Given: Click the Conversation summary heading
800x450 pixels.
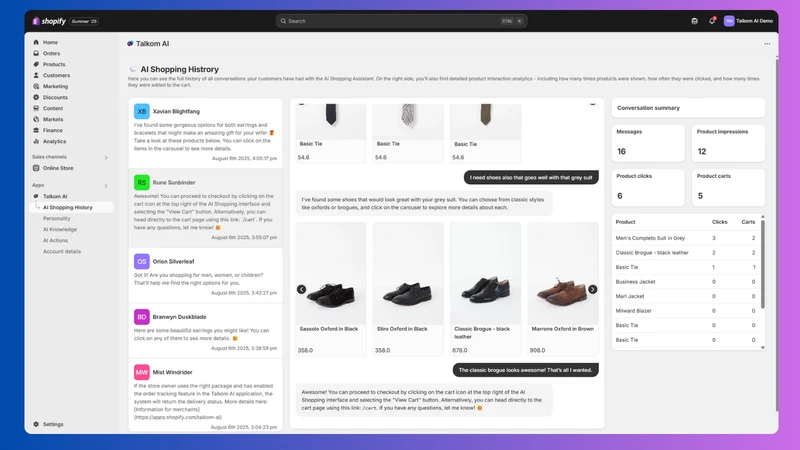Looking at the screenshot, I should pos(648,108).
